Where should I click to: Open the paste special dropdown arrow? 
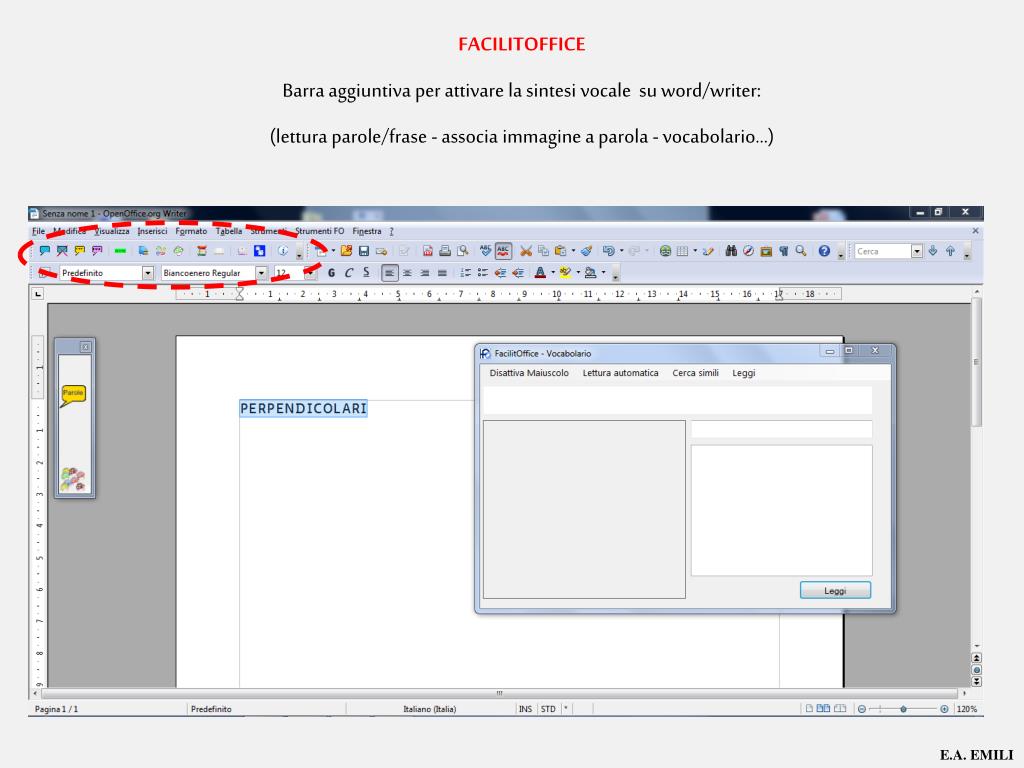click(x=573, y=251)
